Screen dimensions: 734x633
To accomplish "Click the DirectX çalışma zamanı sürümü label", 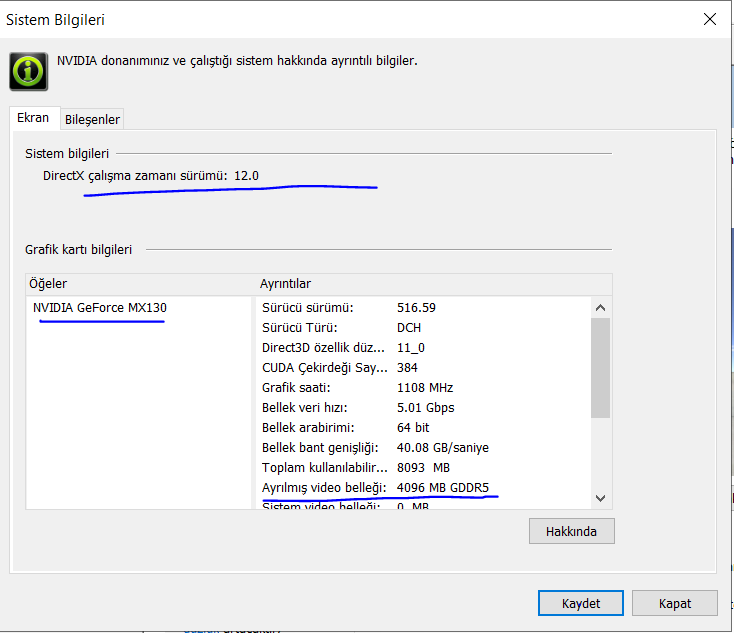I will 135,176.
